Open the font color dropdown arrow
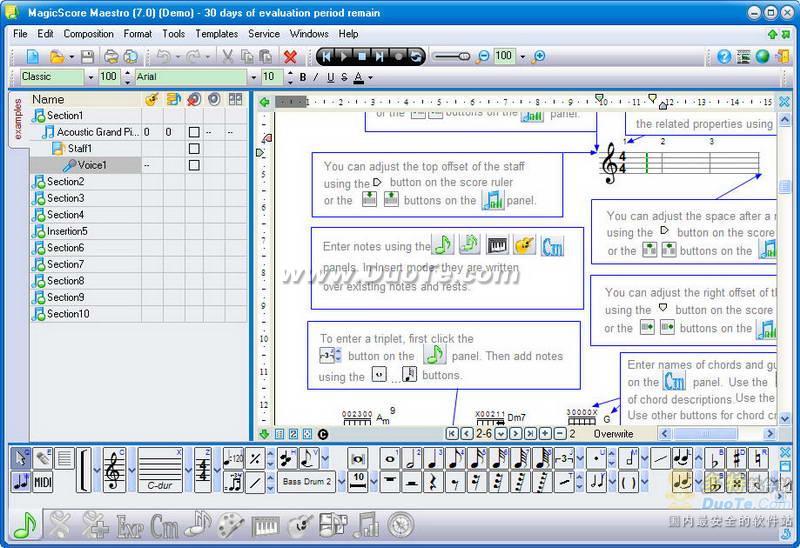Image resolution: width=800 pixels, height=548 pixels. [370, 78]
